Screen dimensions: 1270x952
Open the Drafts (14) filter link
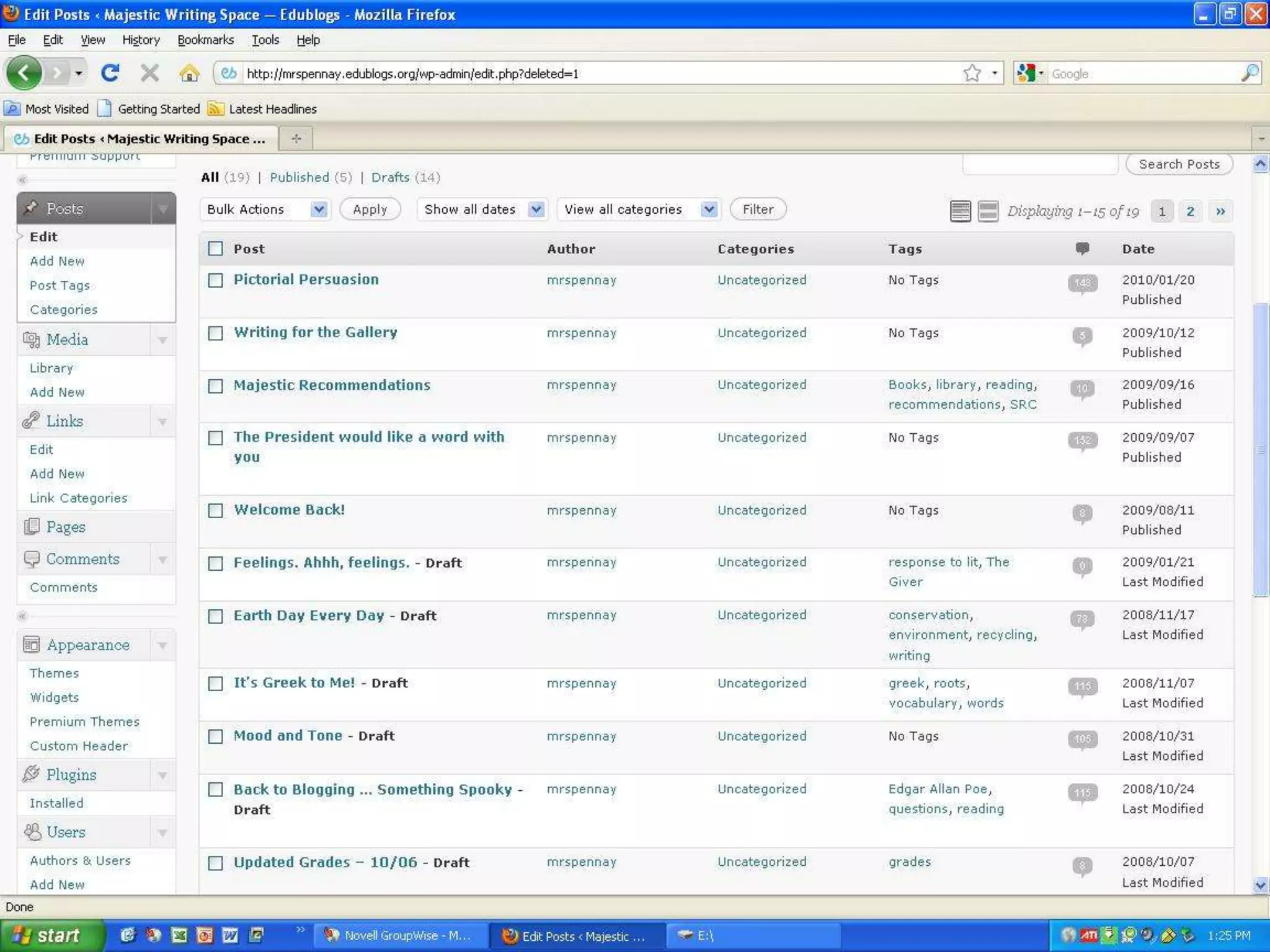(390, 177)
